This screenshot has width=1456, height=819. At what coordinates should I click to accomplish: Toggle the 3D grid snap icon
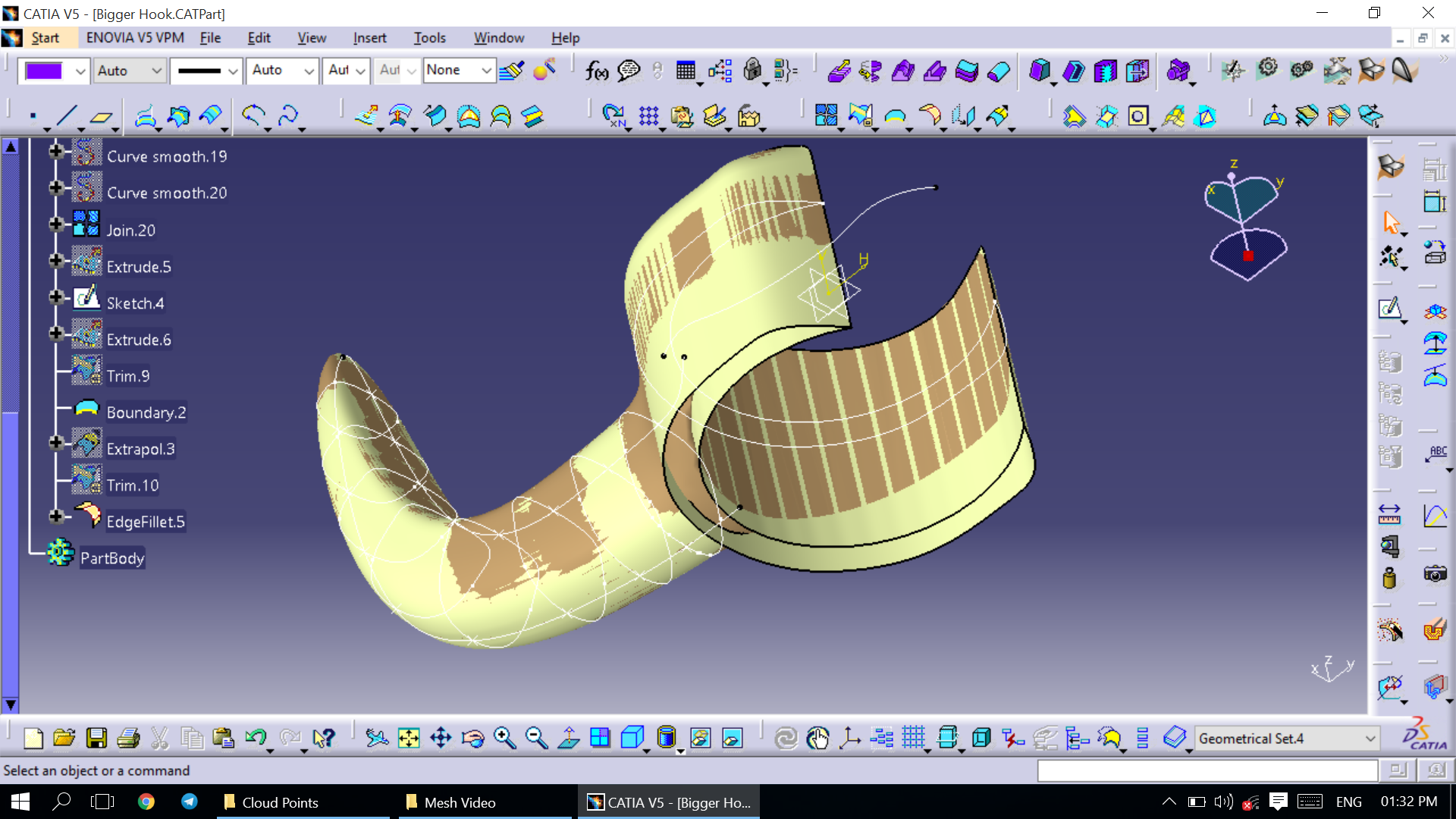pos(914,738)
